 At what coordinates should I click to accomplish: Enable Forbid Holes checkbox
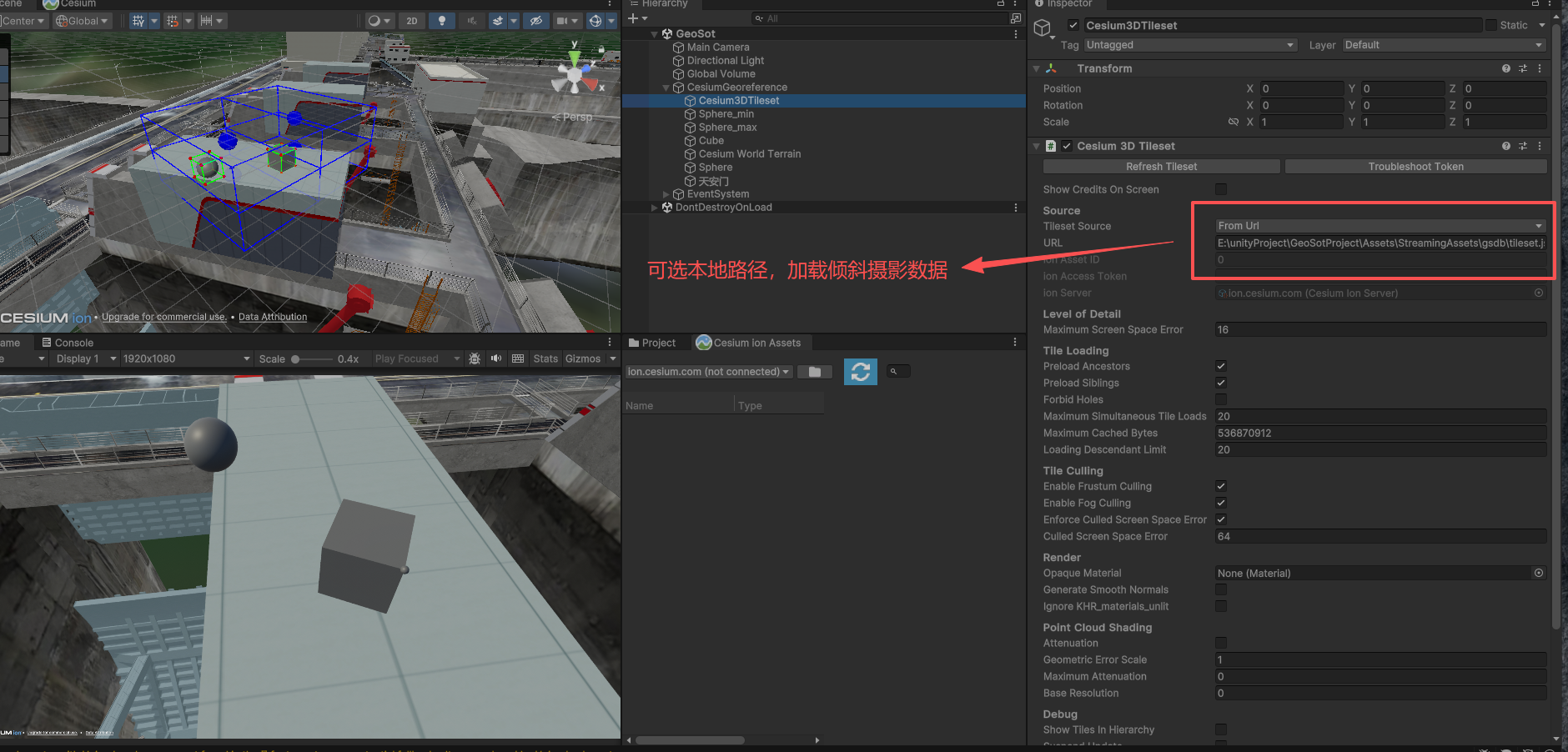(1221, 399)
